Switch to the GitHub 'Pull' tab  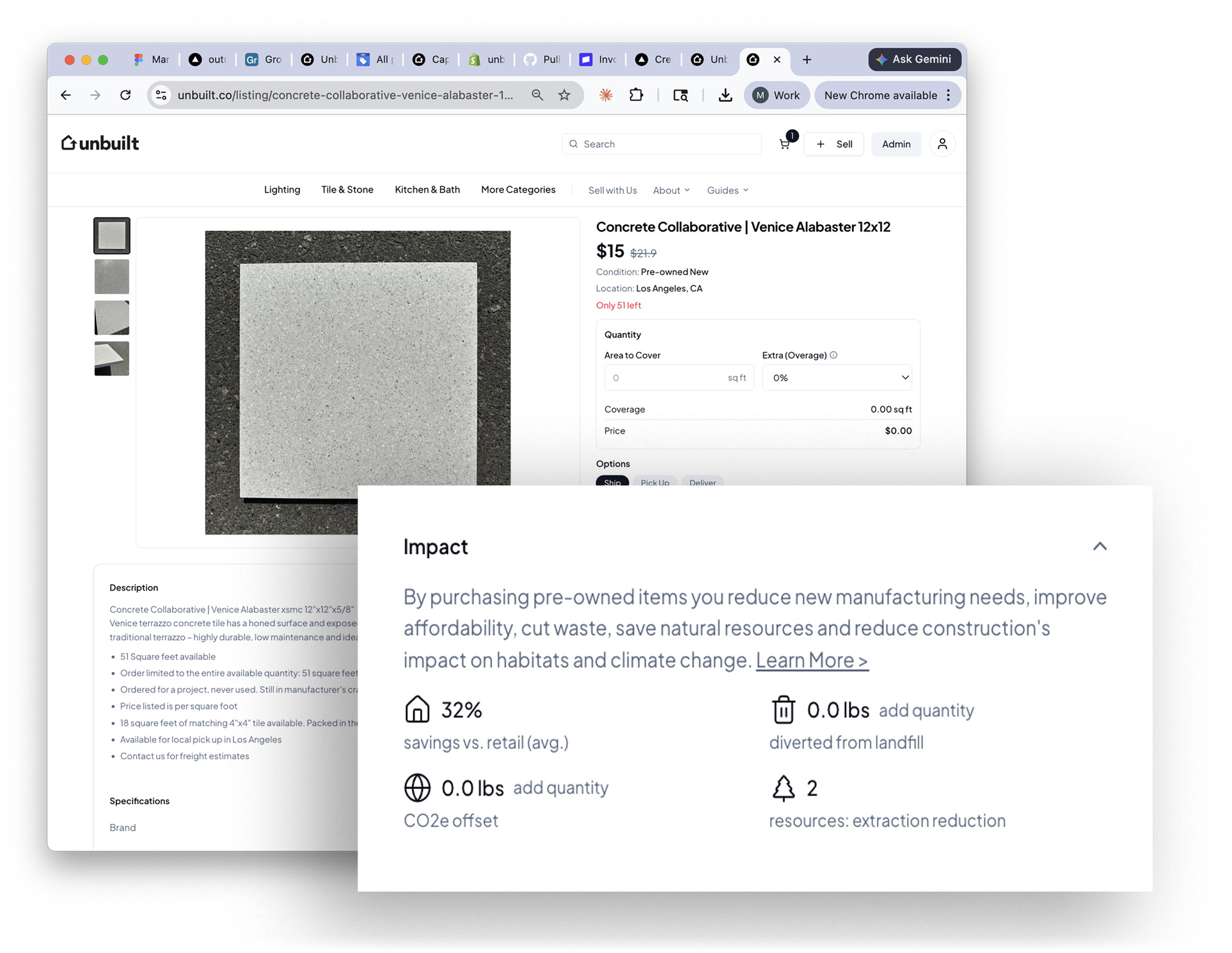(542, 59)
